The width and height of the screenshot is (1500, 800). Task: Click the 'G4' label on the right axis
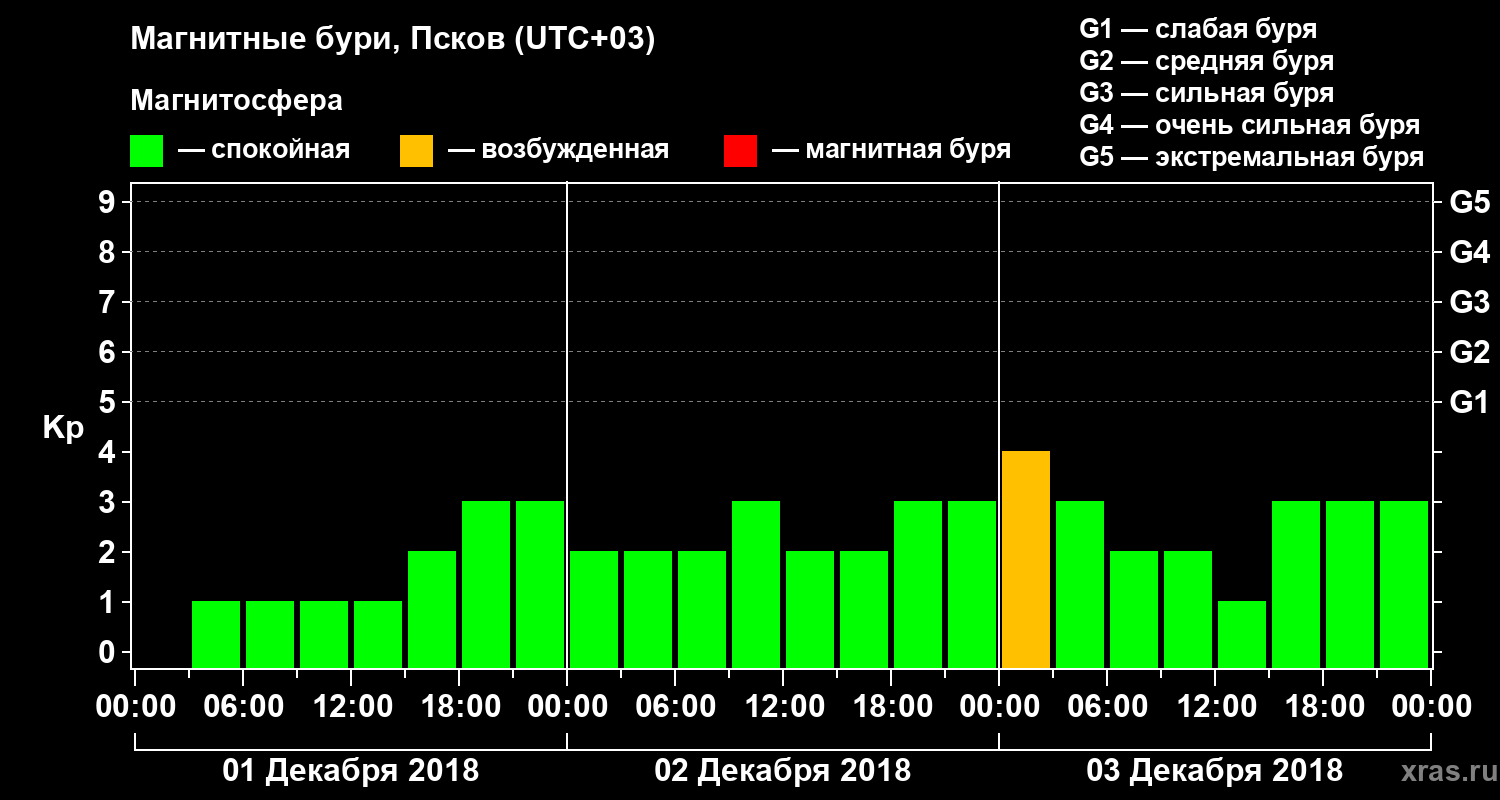pyautogui.click(x=1469, y=252)
